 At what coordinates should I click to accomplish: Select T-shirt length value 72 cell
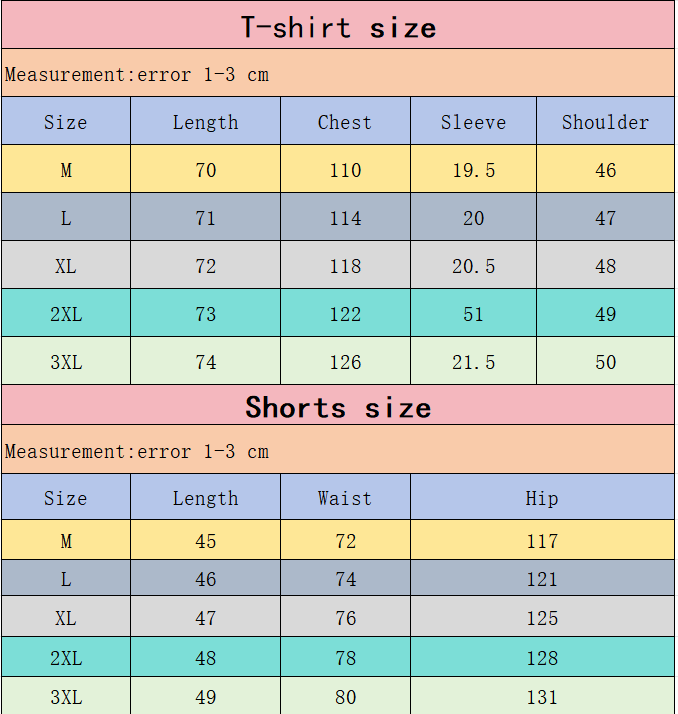click(x=205, y=266)
